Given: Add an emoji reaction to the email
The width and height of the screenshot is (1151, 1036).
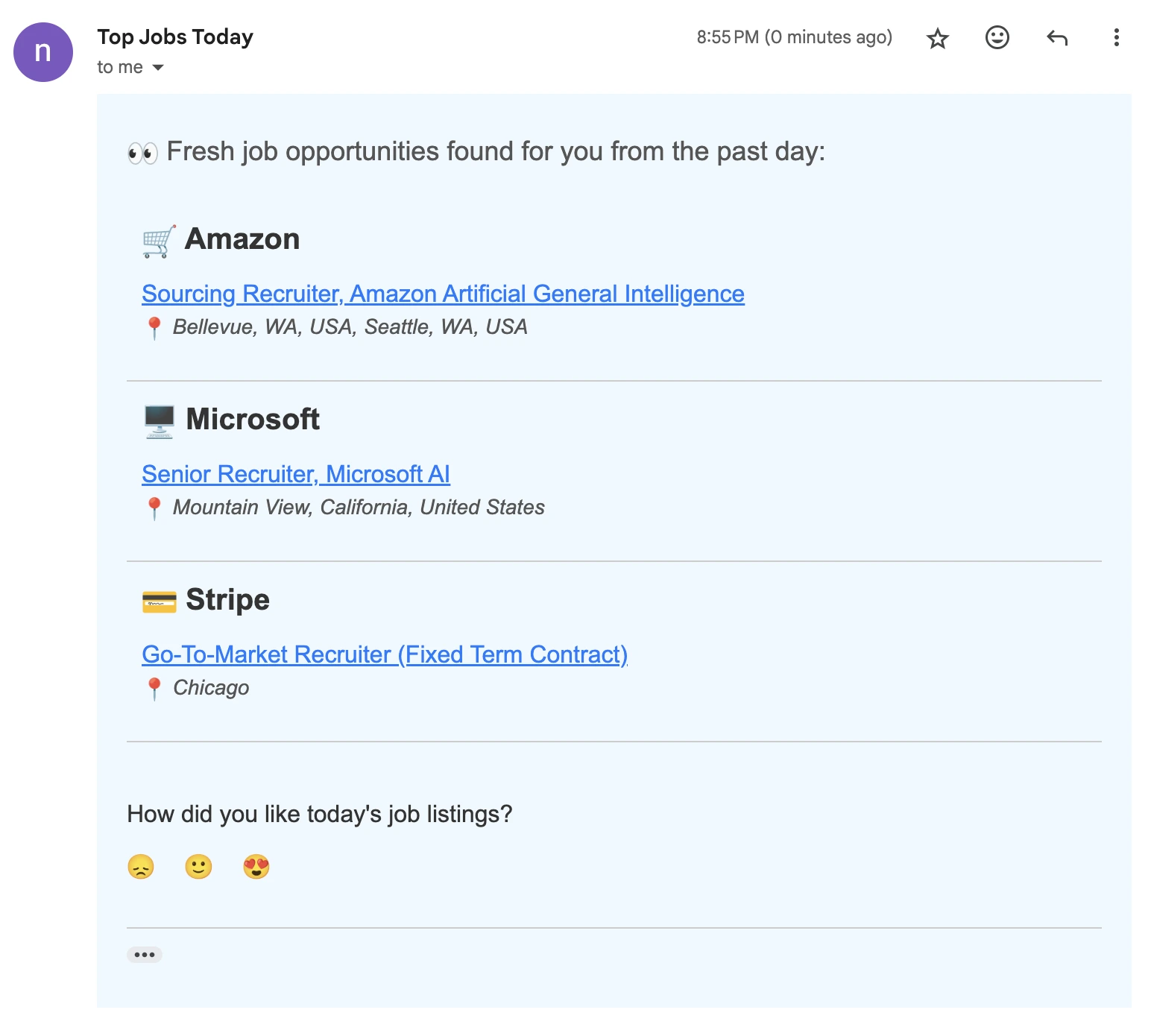Looking at the screenshot, I should [997, 38].
